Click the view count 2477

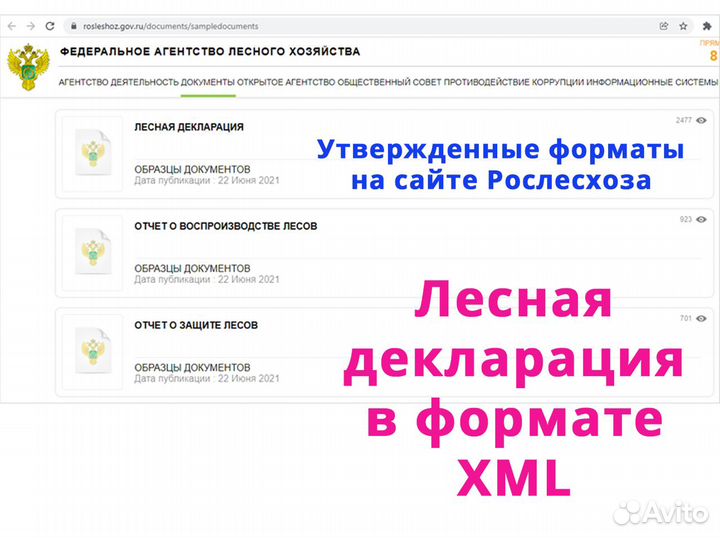click(684, 120)
